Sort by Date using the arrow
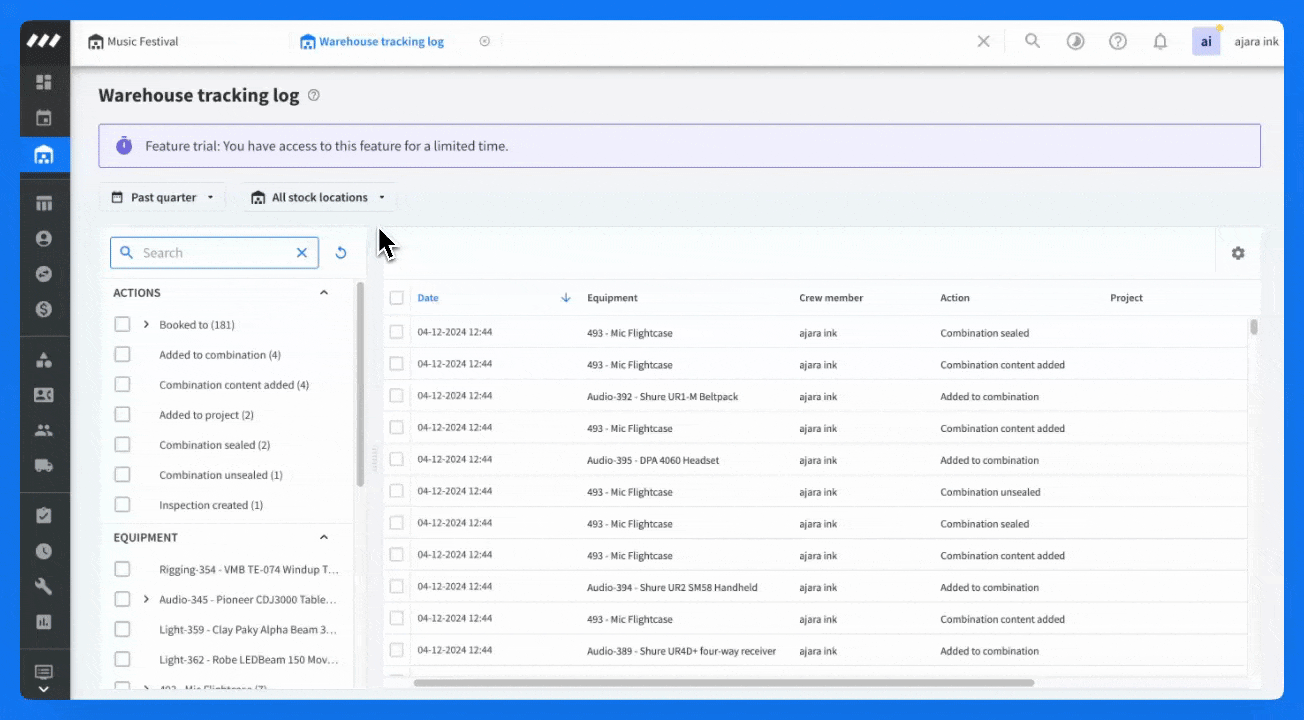This screenshot has width=1304, height=720. tap(566, 298)
